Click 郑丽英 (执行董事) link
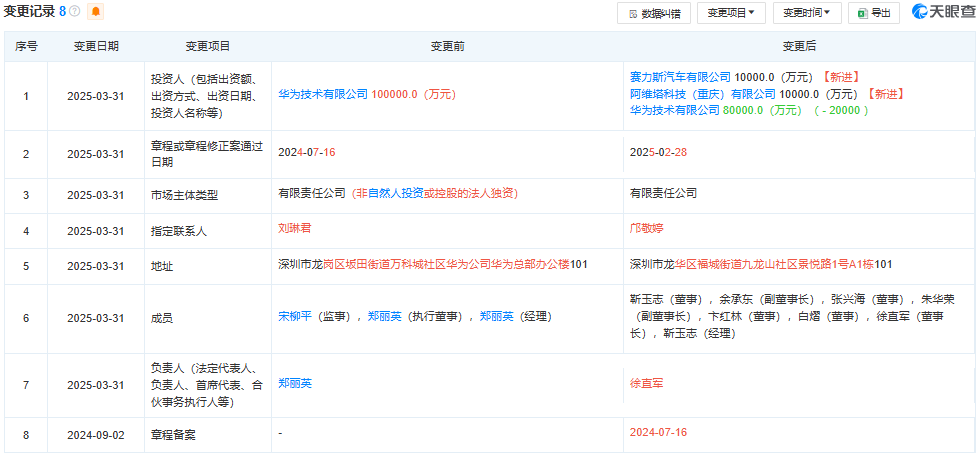 [383, 317]
